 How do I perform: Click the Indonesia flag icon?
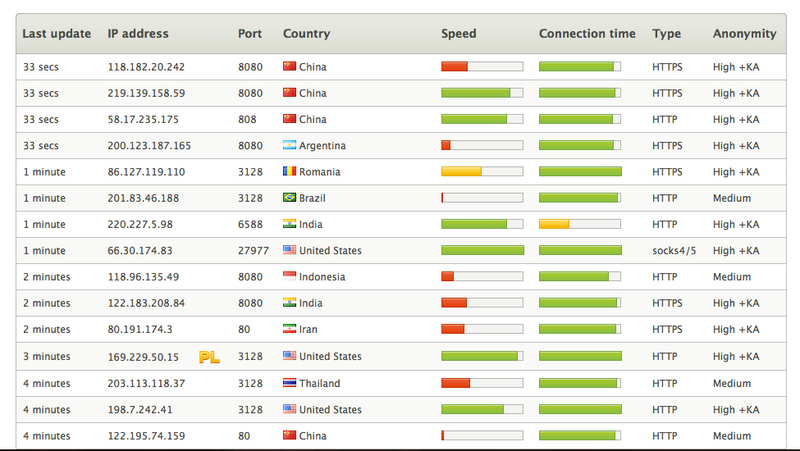[289, 276]
